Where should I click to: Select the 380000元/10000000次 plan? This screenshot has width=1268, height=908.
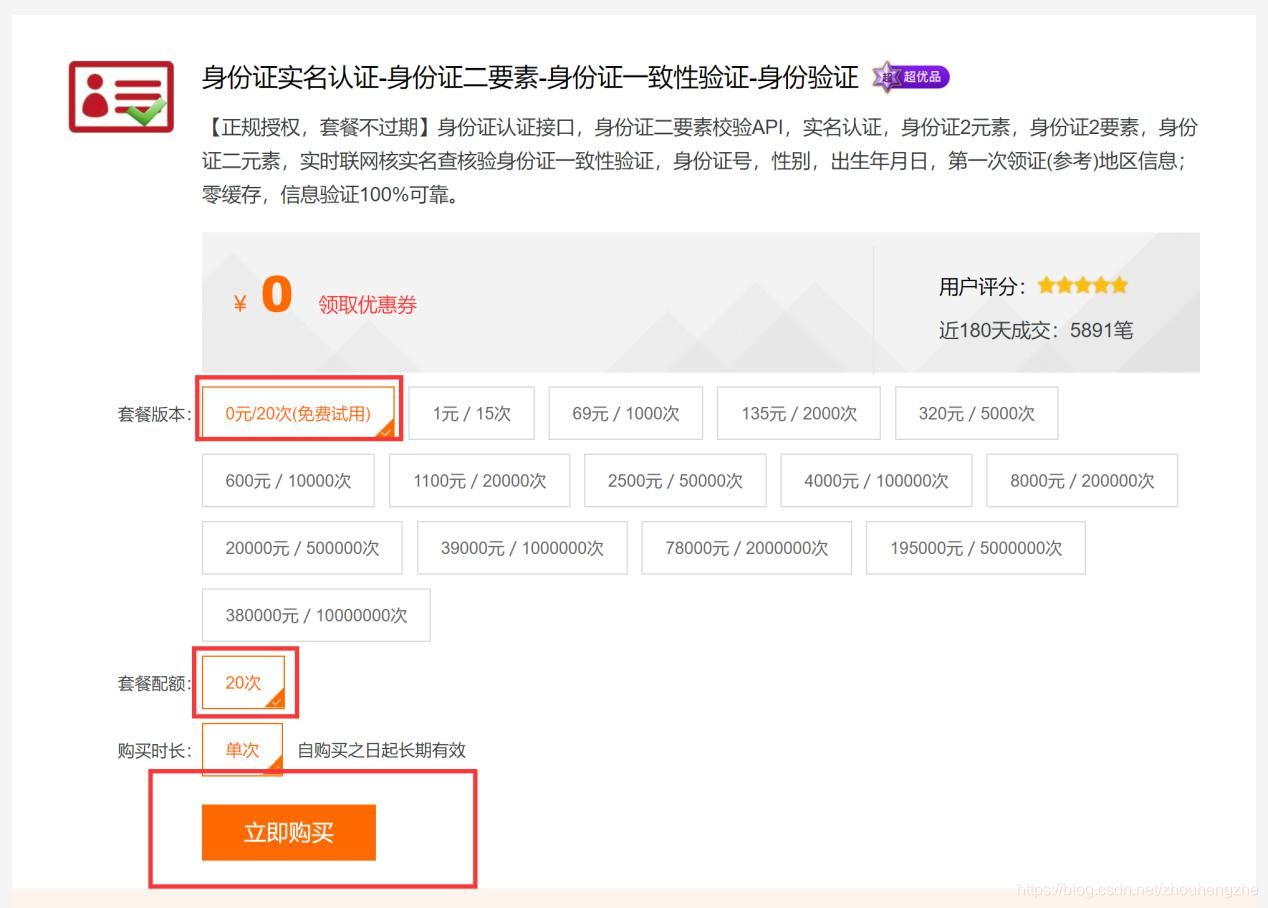point(315,615)
